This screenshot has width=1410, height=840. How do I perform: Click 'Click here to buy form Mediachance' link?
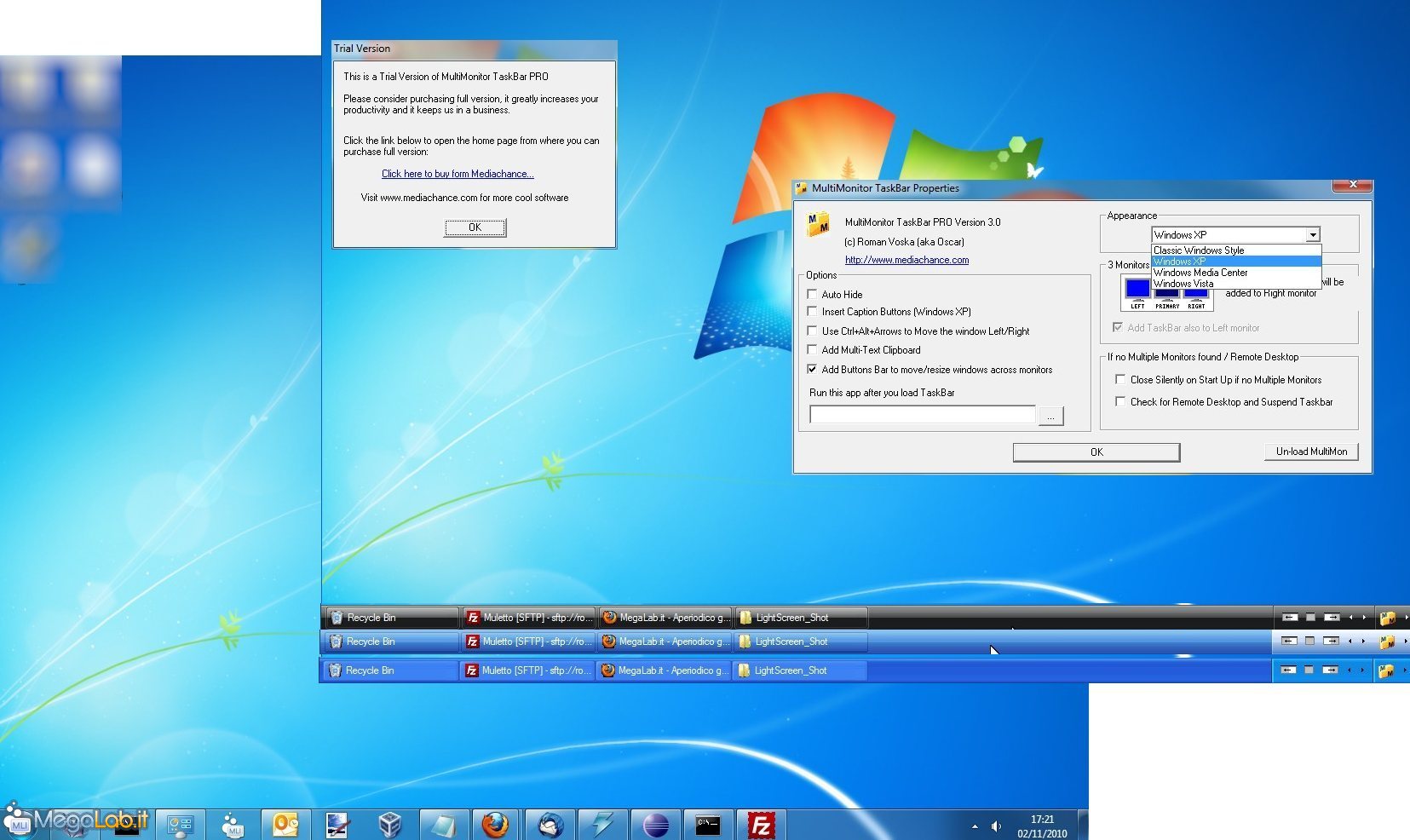(458, 174)
